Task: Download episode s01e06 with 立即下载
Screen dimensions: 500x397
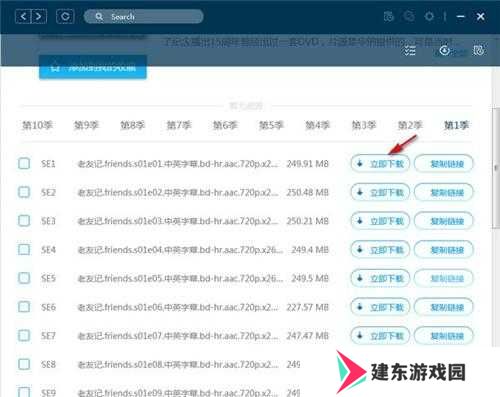Action: 380,307
